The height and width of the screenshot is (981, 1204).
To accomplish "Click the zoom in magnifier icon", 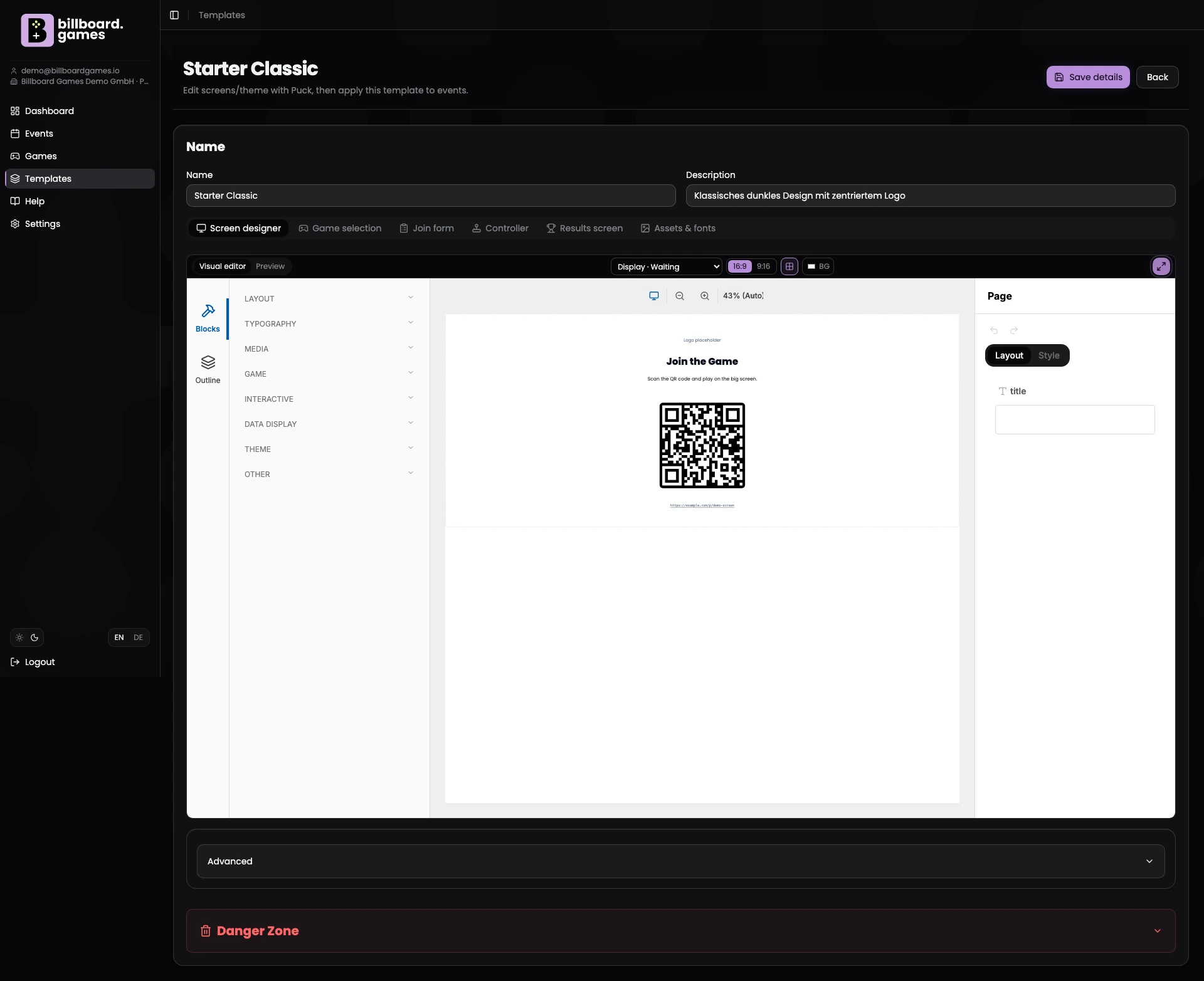I will (704, 296).
